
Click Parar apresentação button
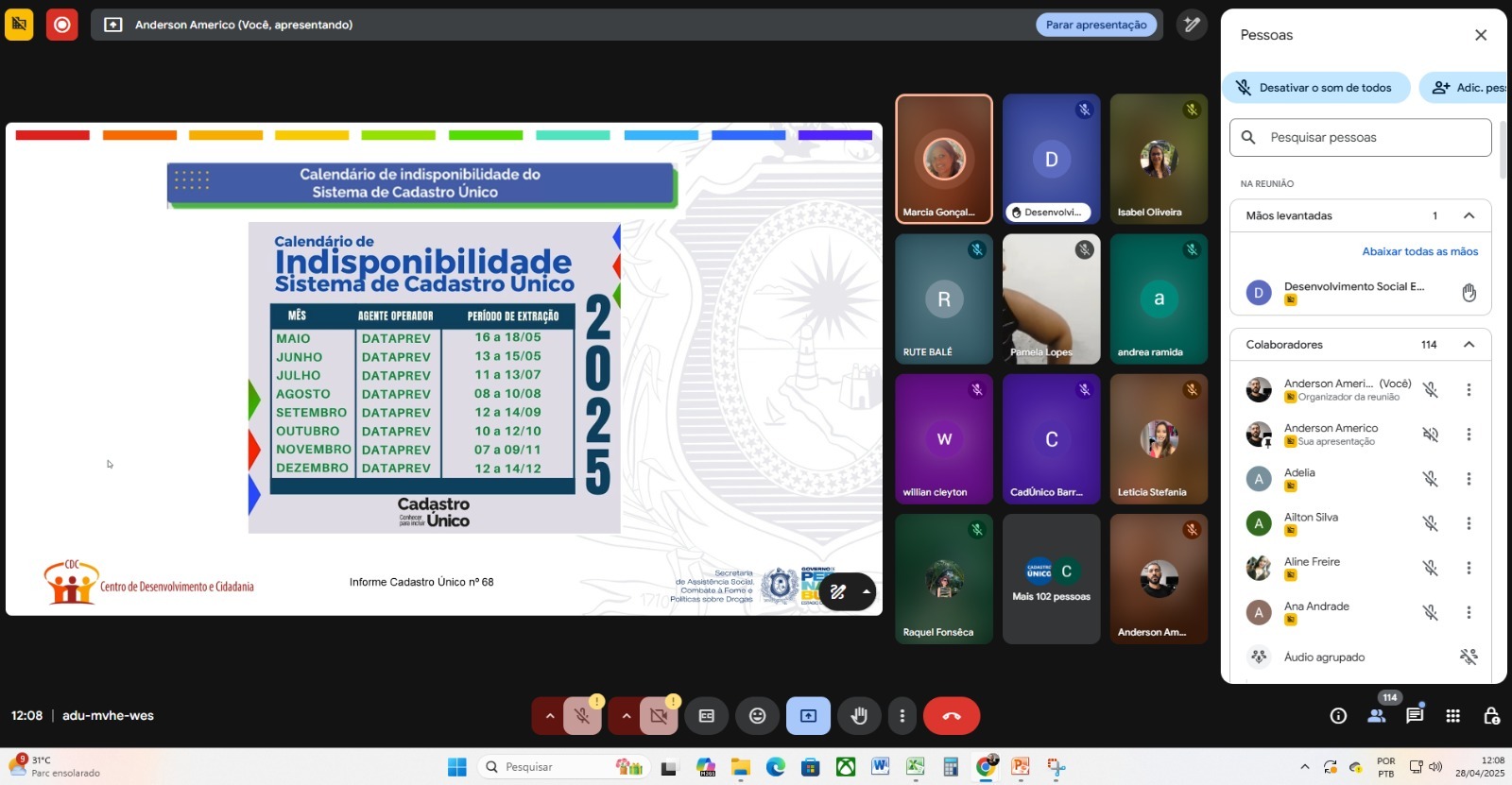1095,25
